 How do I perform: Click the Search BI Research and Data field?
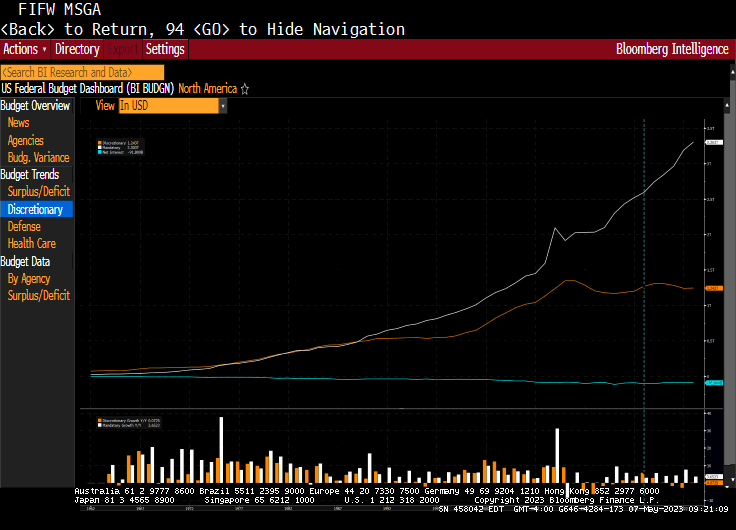(x=82, y=72)
